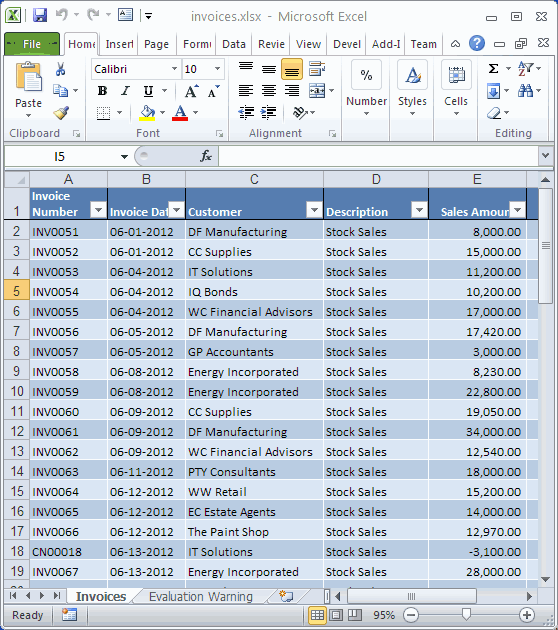
Task: Click the zoom slider handle
Action: pyautogui.click(x=466, y=614)
